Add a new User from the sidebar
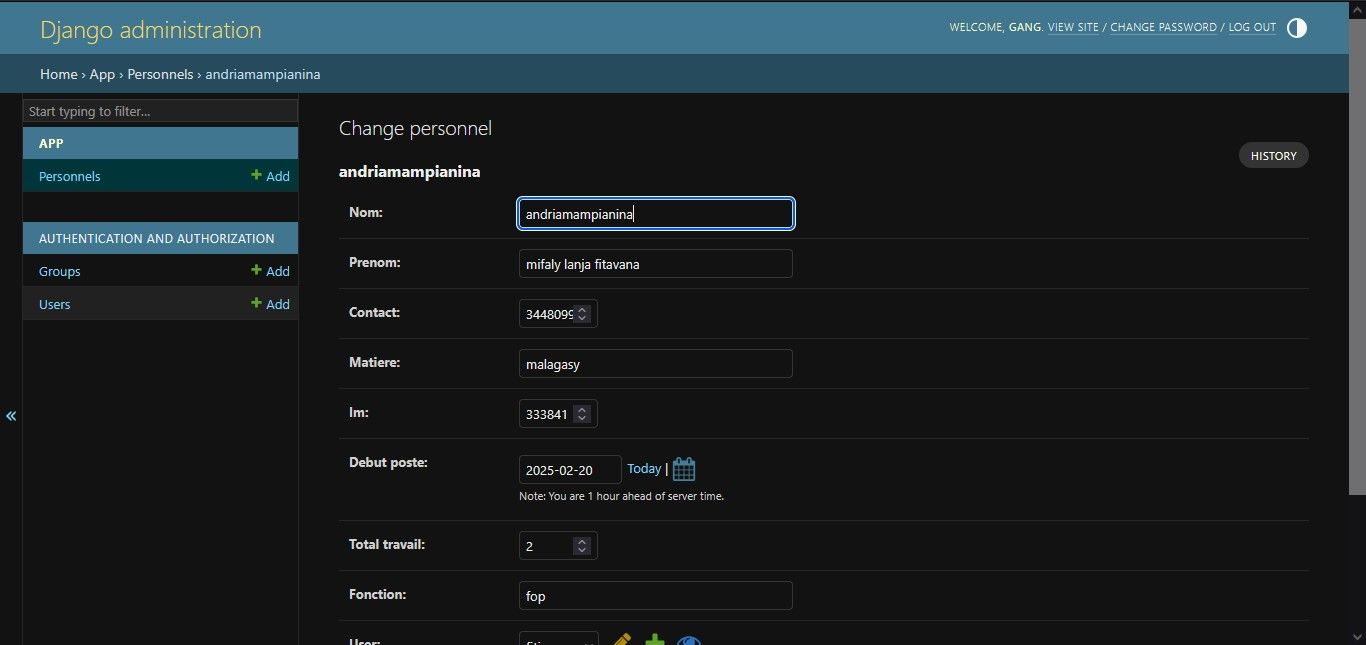 [x=270, y=304]
